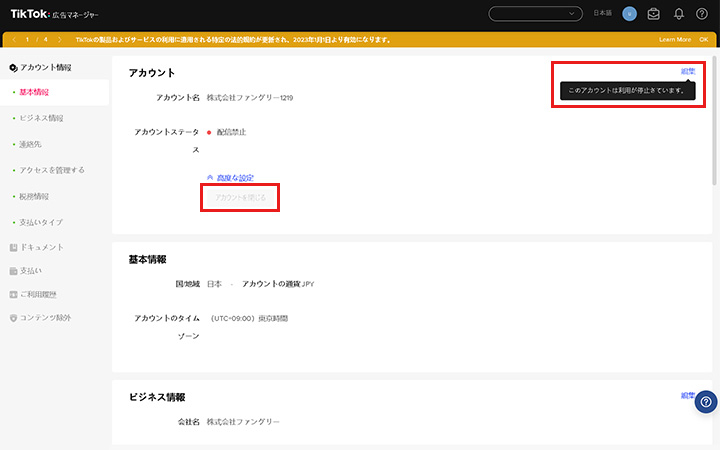
Task: Go to previous announcement in yellow banner
Action: [14, 39]
